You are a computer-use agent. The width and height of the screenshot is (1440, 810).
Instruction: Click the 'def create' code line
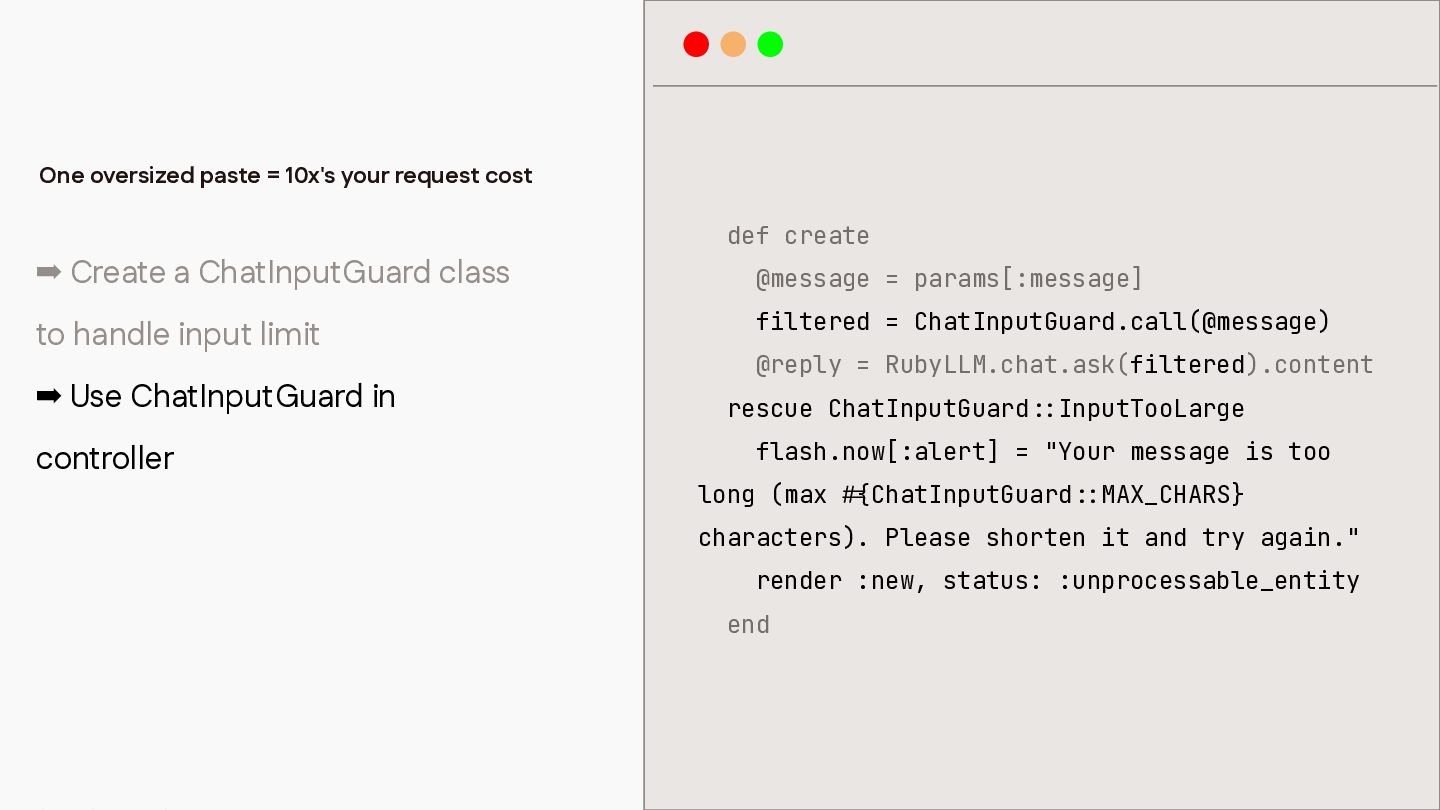pyautogui.click(x=799, y=236)
